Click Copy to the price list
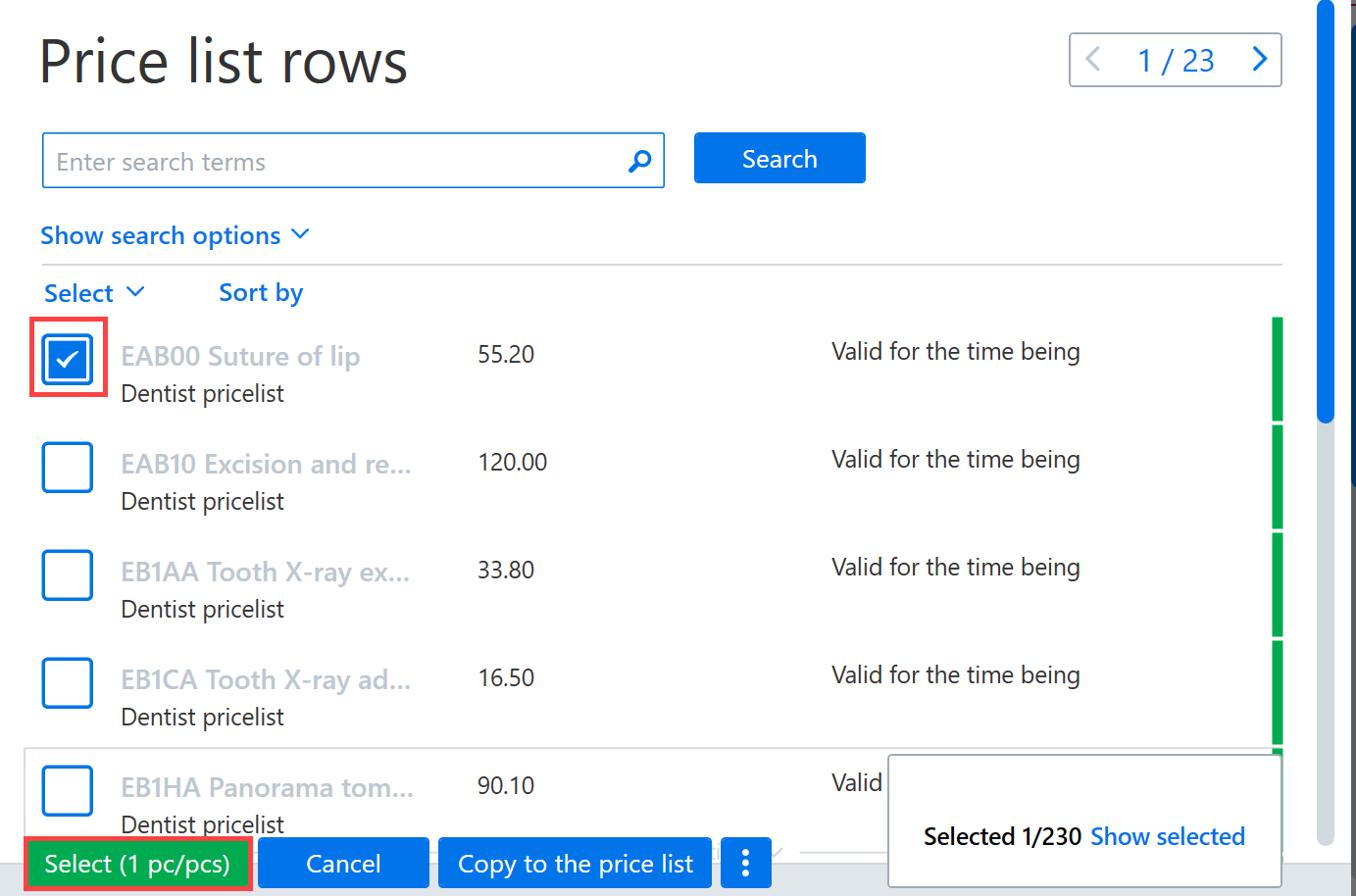The image size is (1356, 896). tap(575, 863)
